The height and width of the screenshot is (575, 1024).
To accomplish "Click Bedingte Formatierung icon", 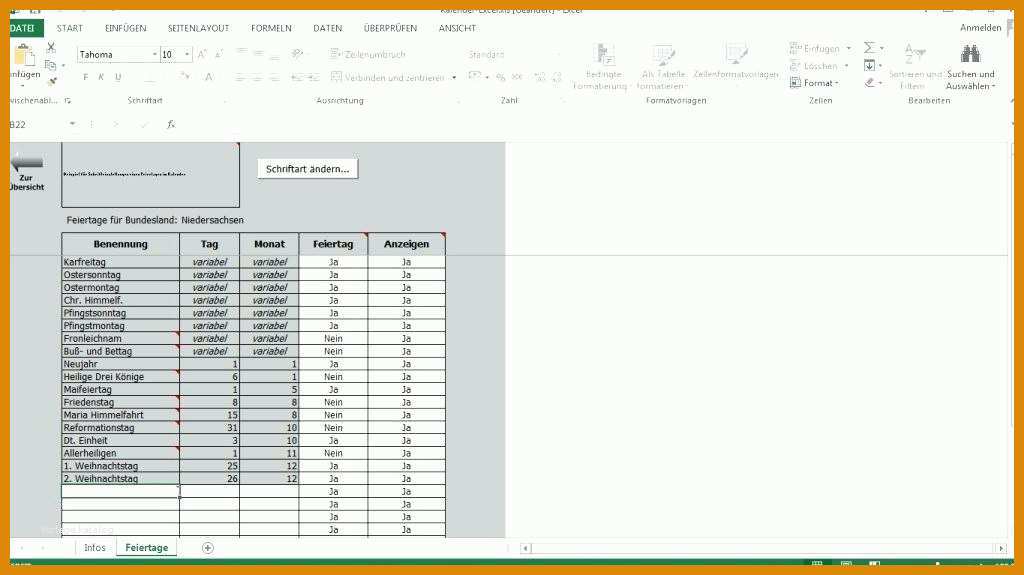I will [x=603, y=55].
